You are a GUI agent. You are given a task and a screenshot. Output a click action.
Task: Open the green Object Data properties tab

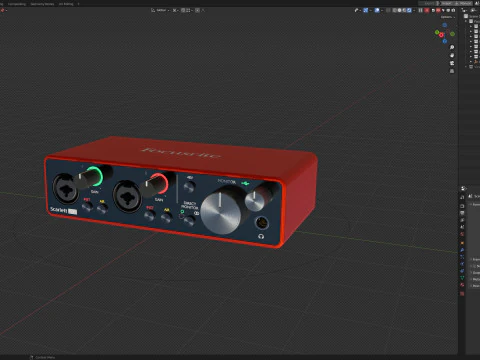point(462,278)
